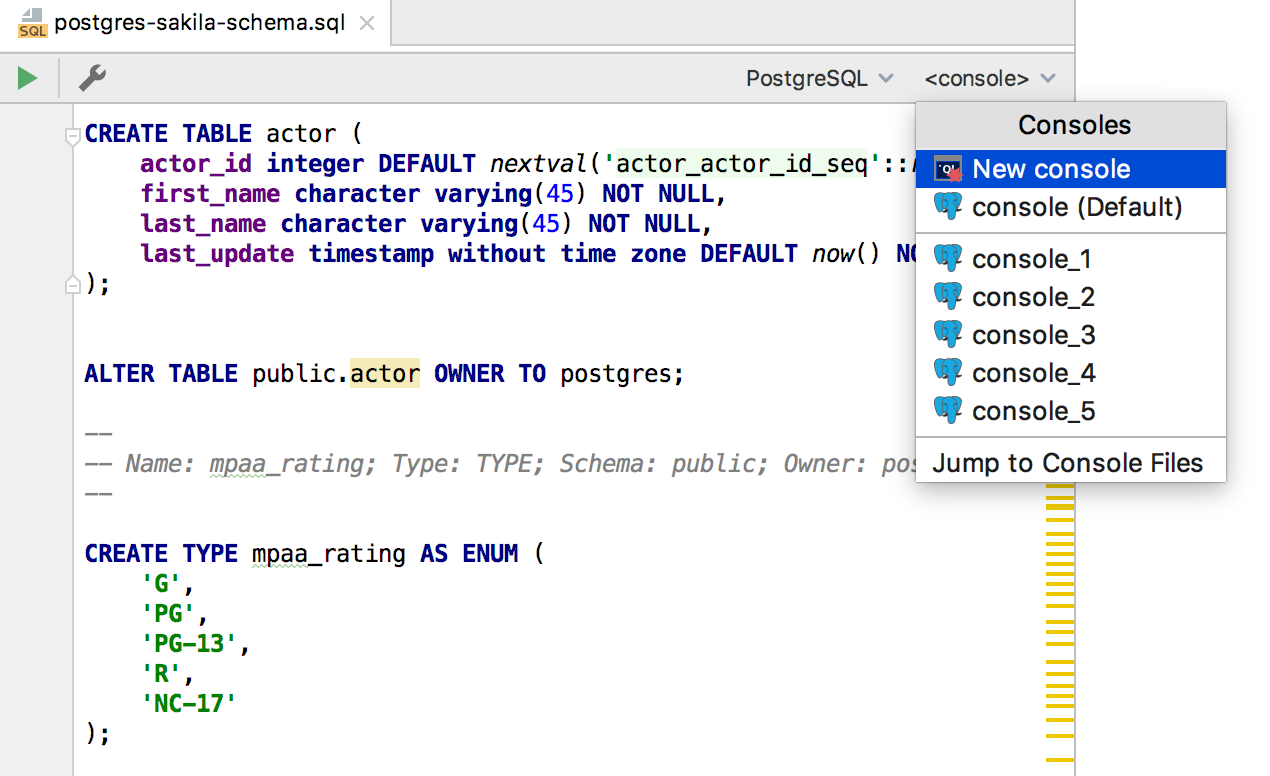Click the 'PG-13' enum value

(189, 644)
